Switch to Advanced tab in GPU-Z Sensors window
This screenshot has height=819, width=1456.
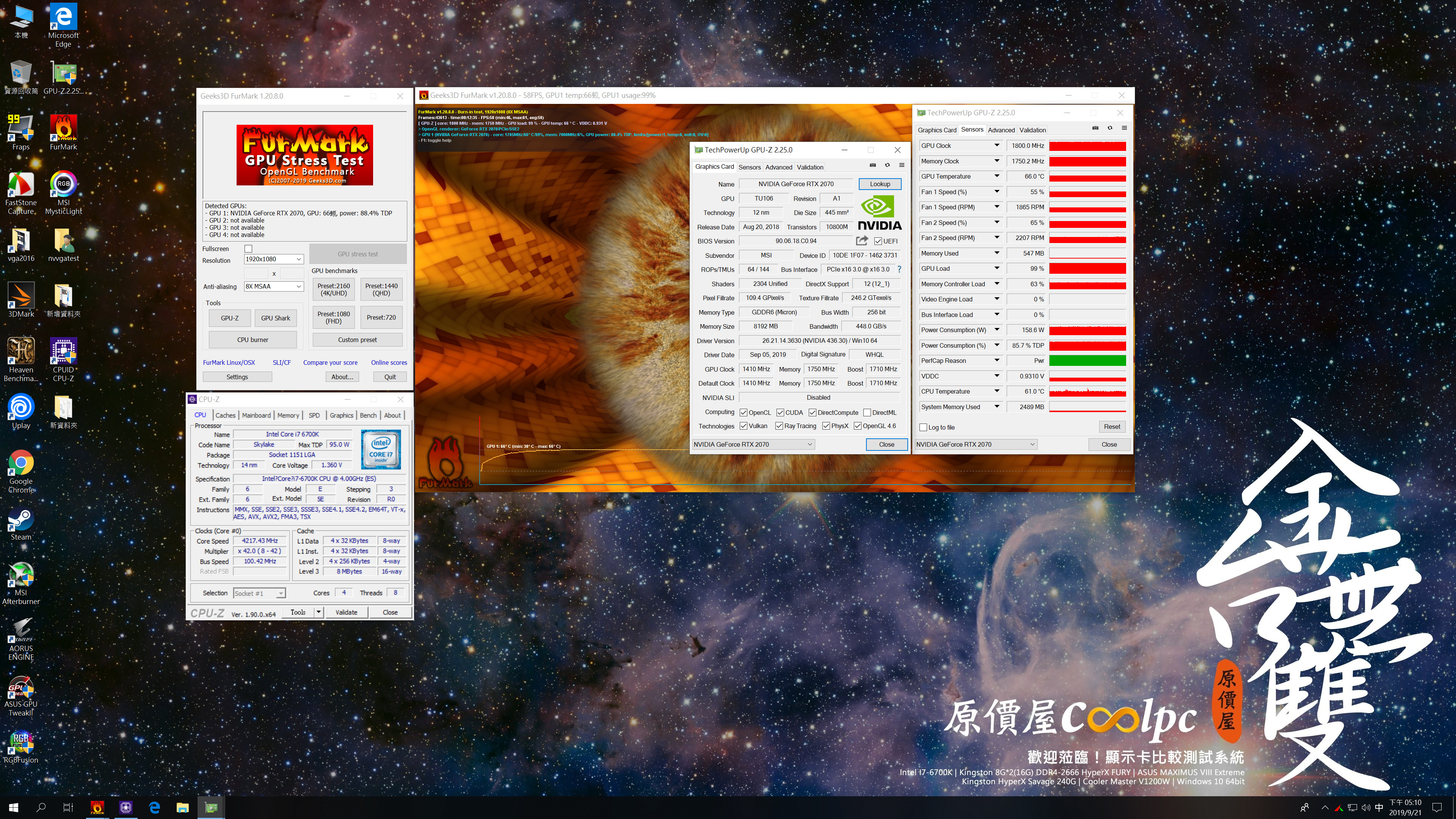coord(1001,130)
